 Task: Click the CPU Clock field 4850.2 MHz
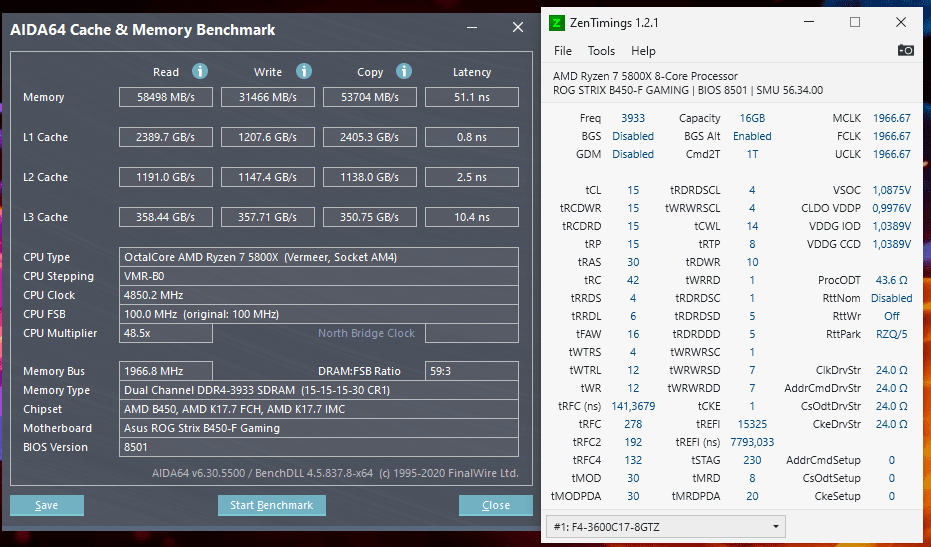tap(319, 295)
